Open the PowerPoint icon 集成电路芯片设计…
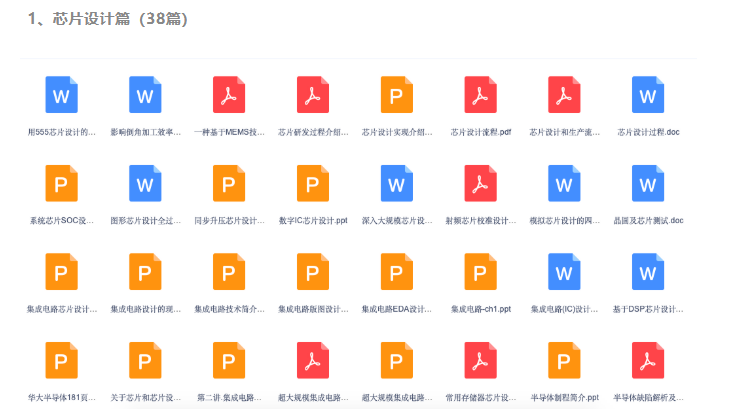 61,272
